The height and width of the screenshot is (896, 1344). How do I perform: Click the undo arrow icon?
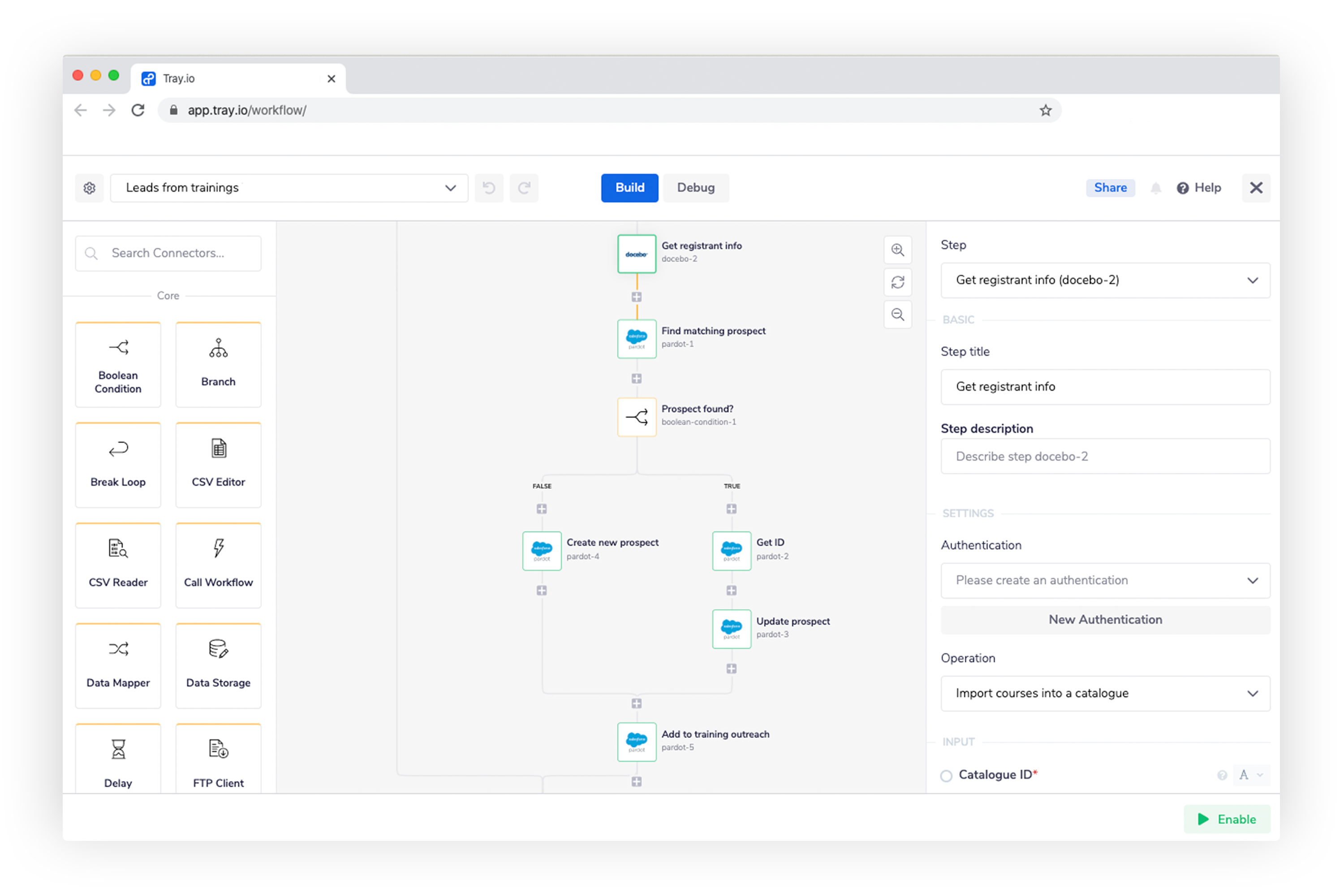tap(489, 188)
